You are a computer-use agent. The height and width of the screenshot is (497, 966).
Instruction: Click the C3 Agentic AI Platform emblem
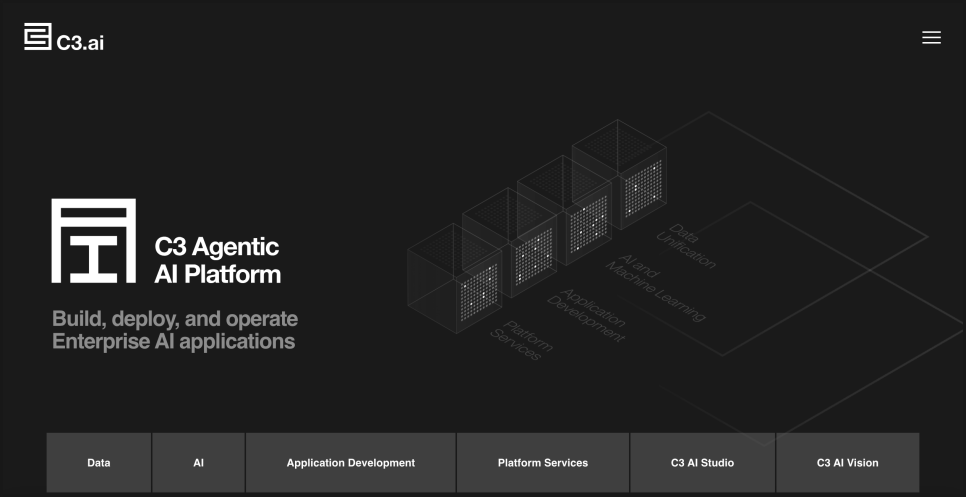[94, 241]
